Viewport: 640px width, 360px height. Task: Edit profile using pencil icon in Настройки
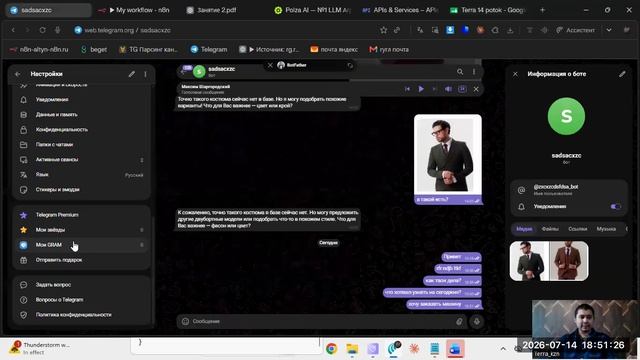[131, 74]
